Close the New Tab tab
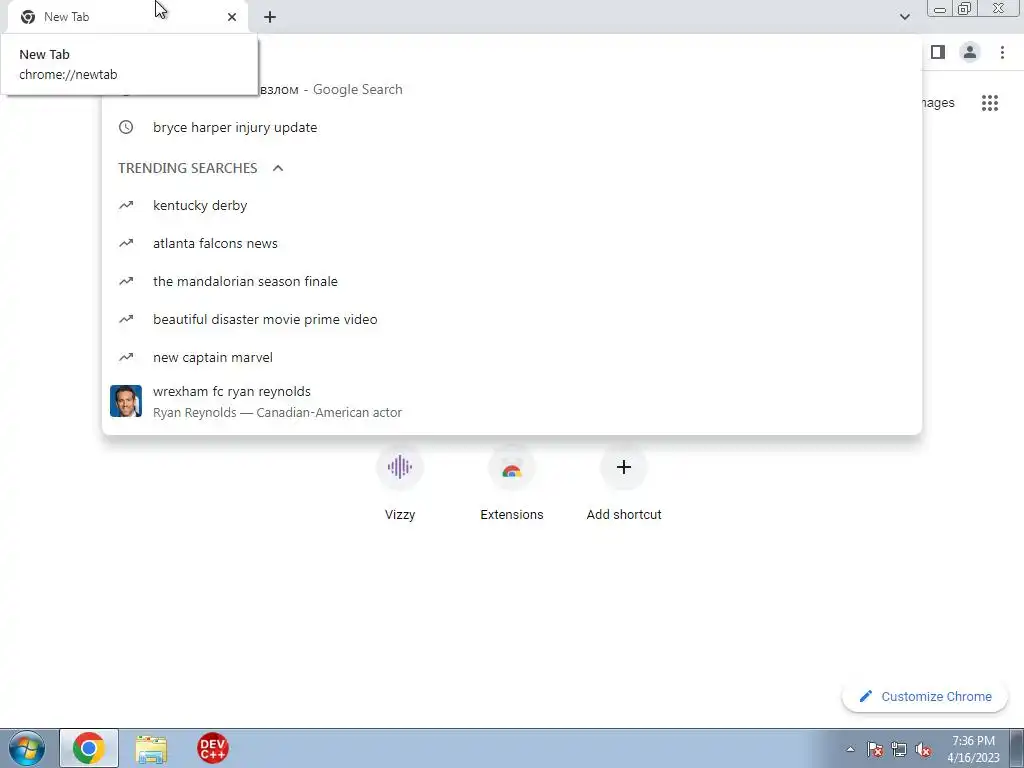The width and height of the screenshot is (1024, 768). click(232, 17)
